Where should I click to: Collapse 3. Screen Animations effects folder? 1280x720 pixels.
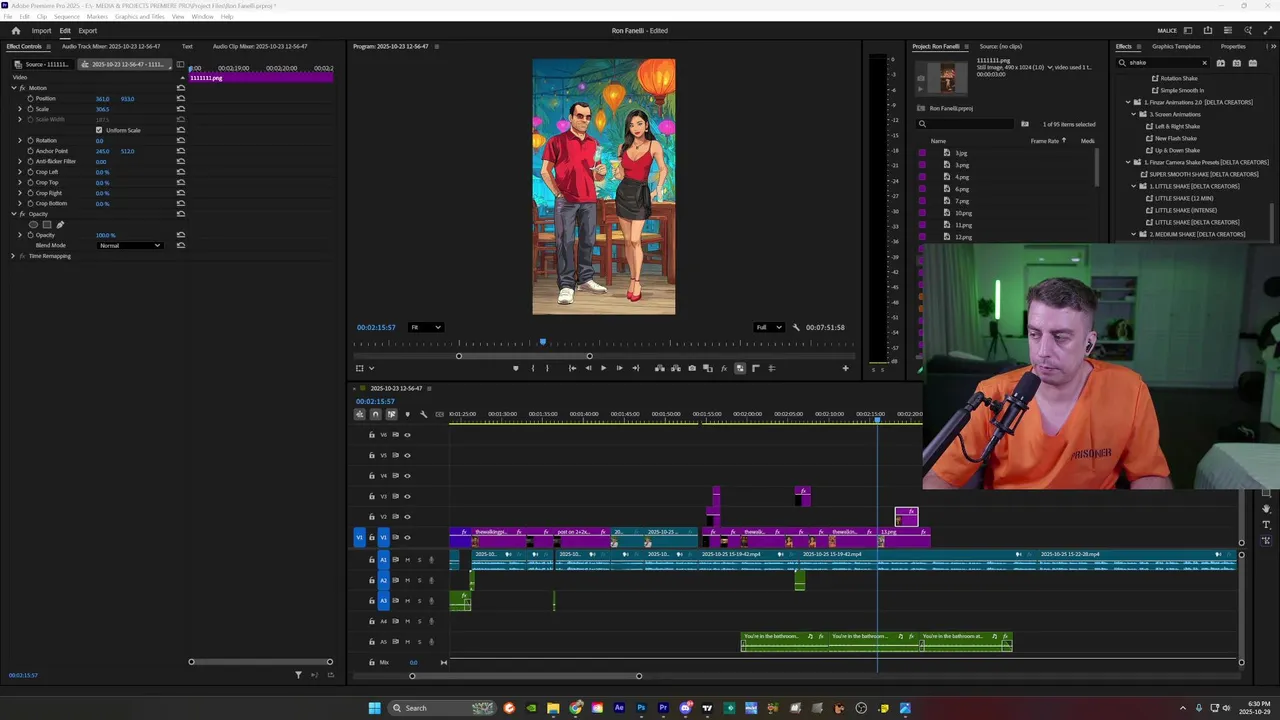[x=1133, y=114]
